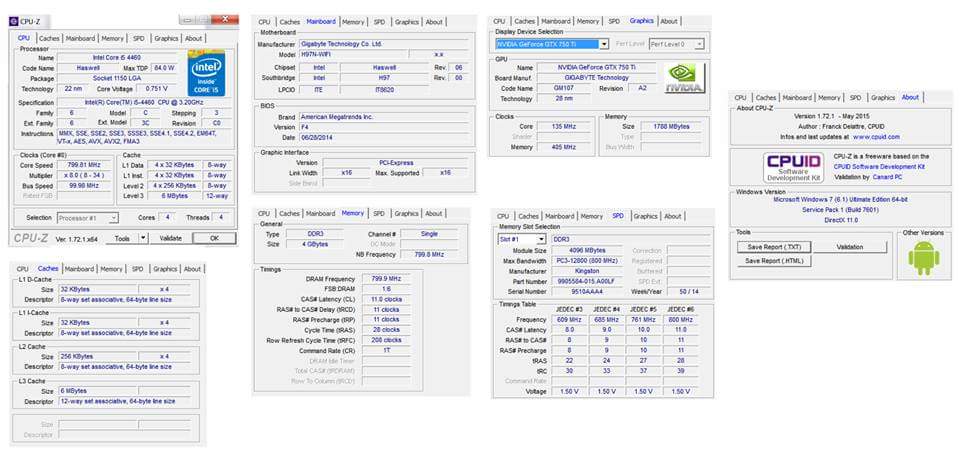Open the www.cpuid.com link
This screenshot has width=960, height=455.
(x=876, y=137)
